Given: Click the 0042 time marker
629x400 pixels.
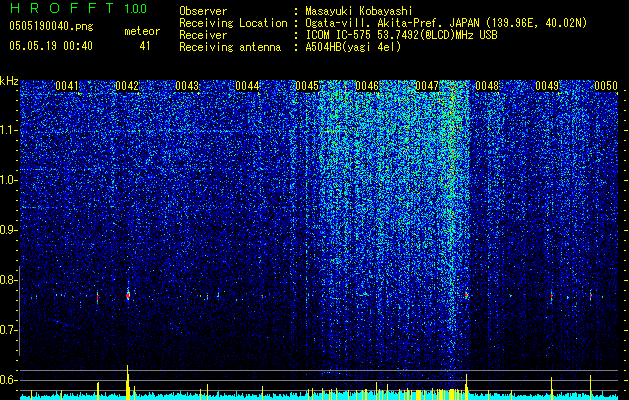Looking at the screenshot, I should point(127,86).
